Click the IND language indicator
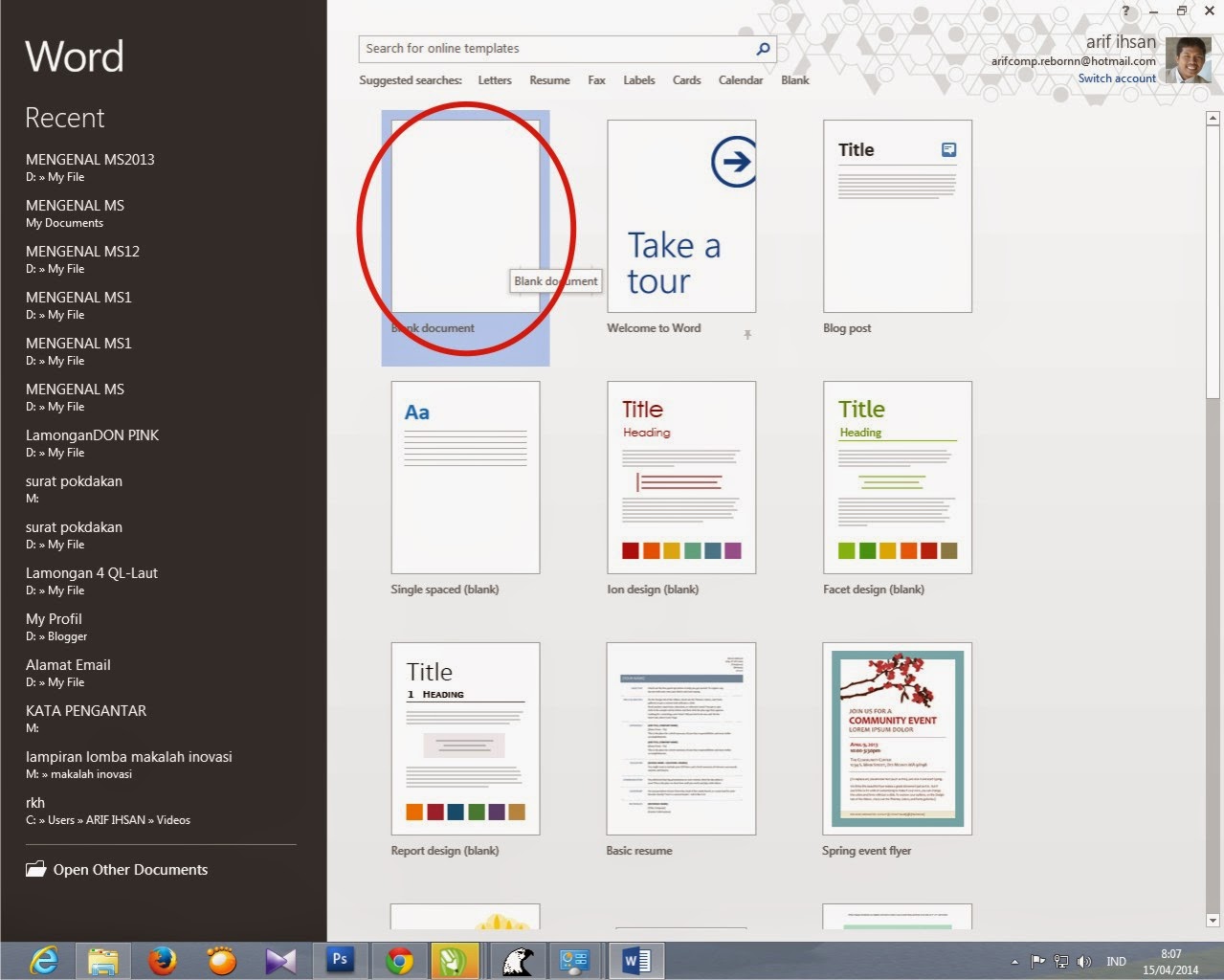Screen dimensions: 1224x980 coord(1116,962)
